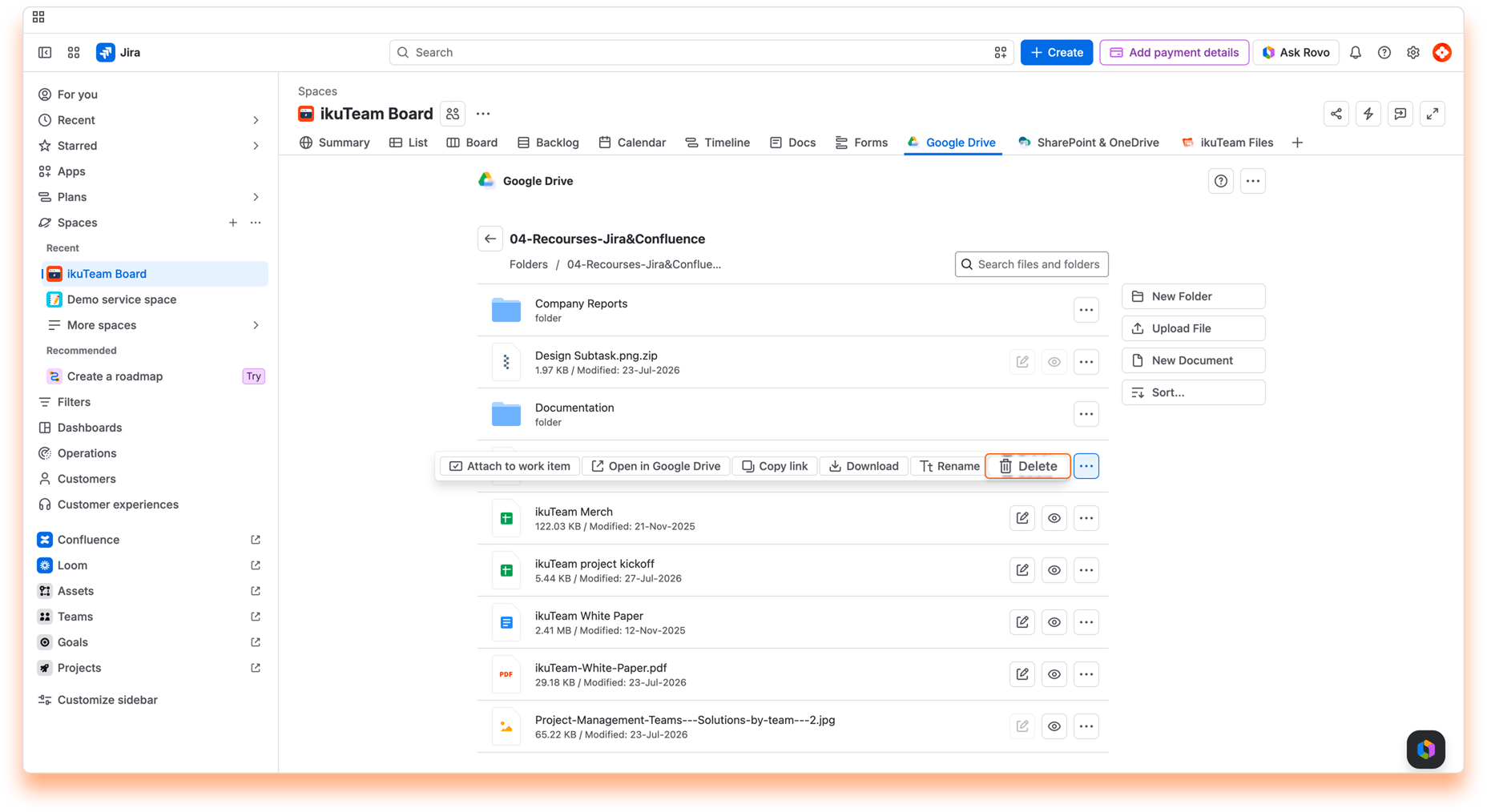Screen dimensions: 1487x812
Task: Switch to the Backlog tab
Action: 548,143
